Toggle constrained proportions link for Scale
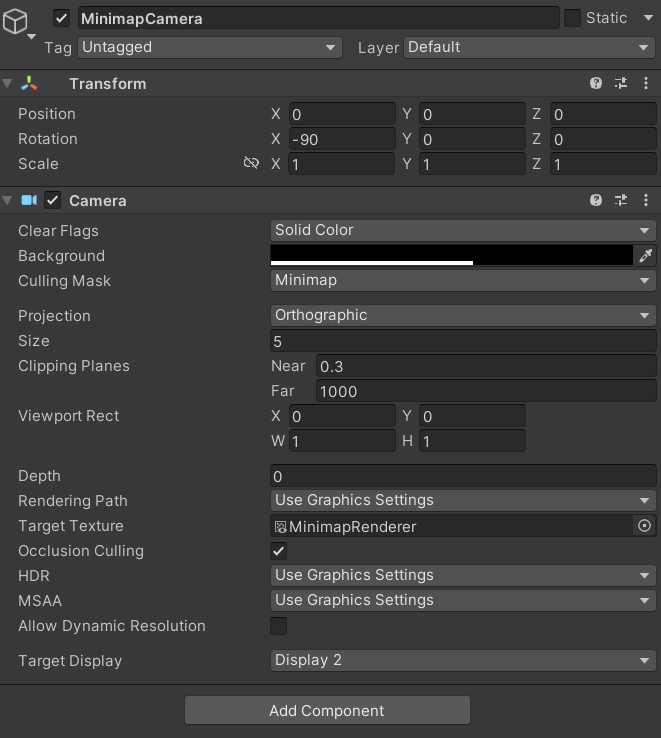Screen dimensions: 661x738 [x=251, y=163]
